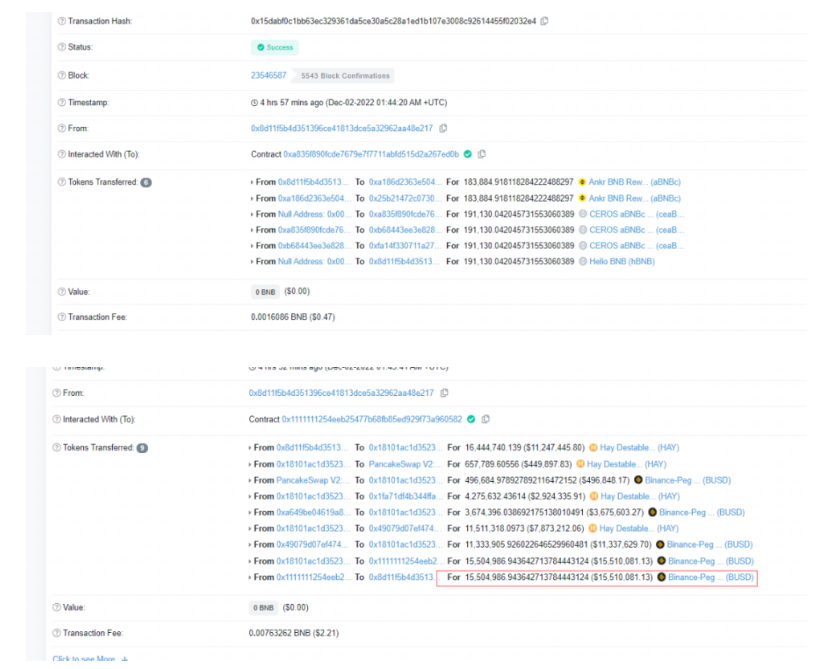Open block number 23546587
Screen dimensions: 832x669
[x=268, y=75]
